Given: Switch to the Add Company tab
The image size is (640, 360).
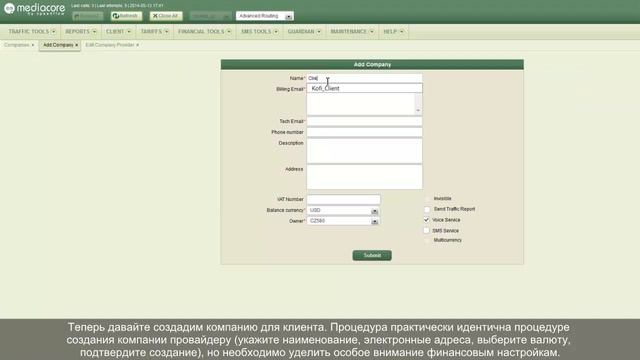Looking at the screenshot, I should click(x=58, y=45).
